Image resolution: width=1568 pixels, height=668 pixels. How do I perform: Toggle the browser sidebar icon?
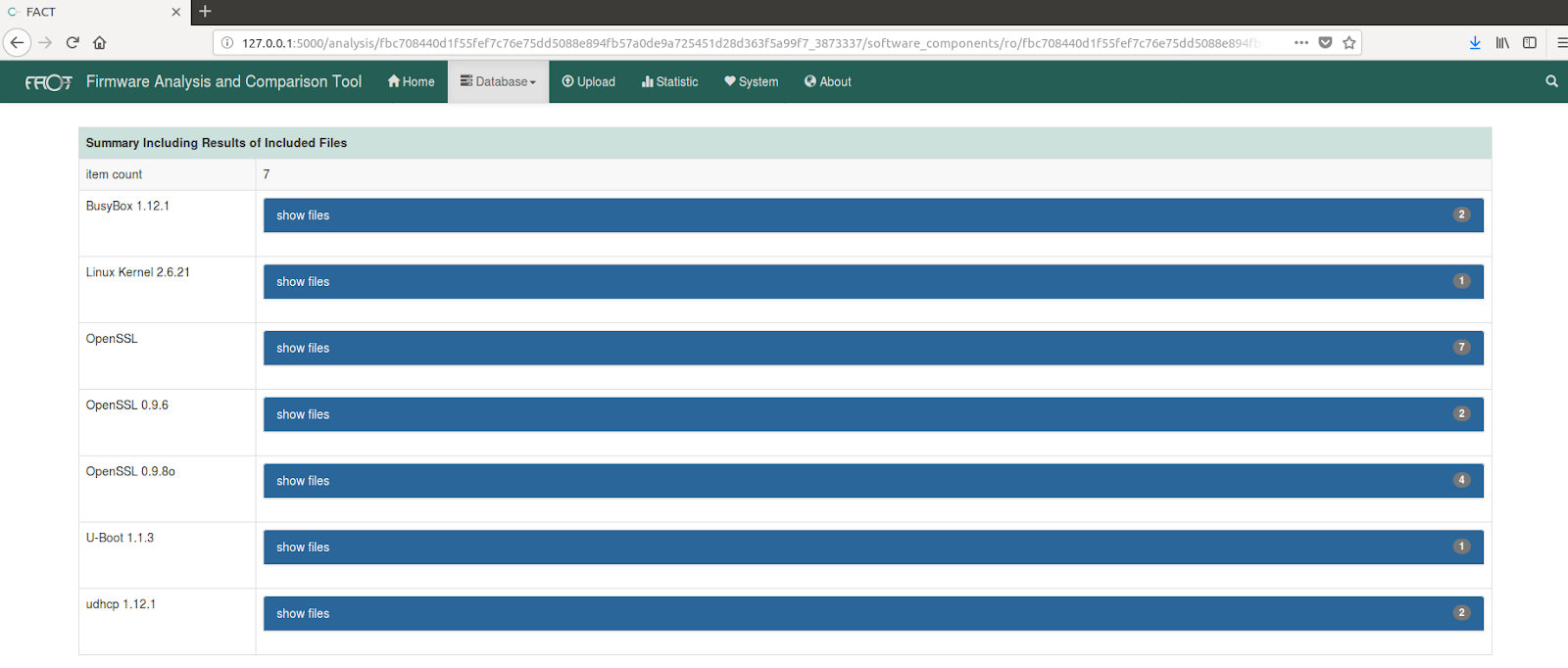pos(1530,42)
